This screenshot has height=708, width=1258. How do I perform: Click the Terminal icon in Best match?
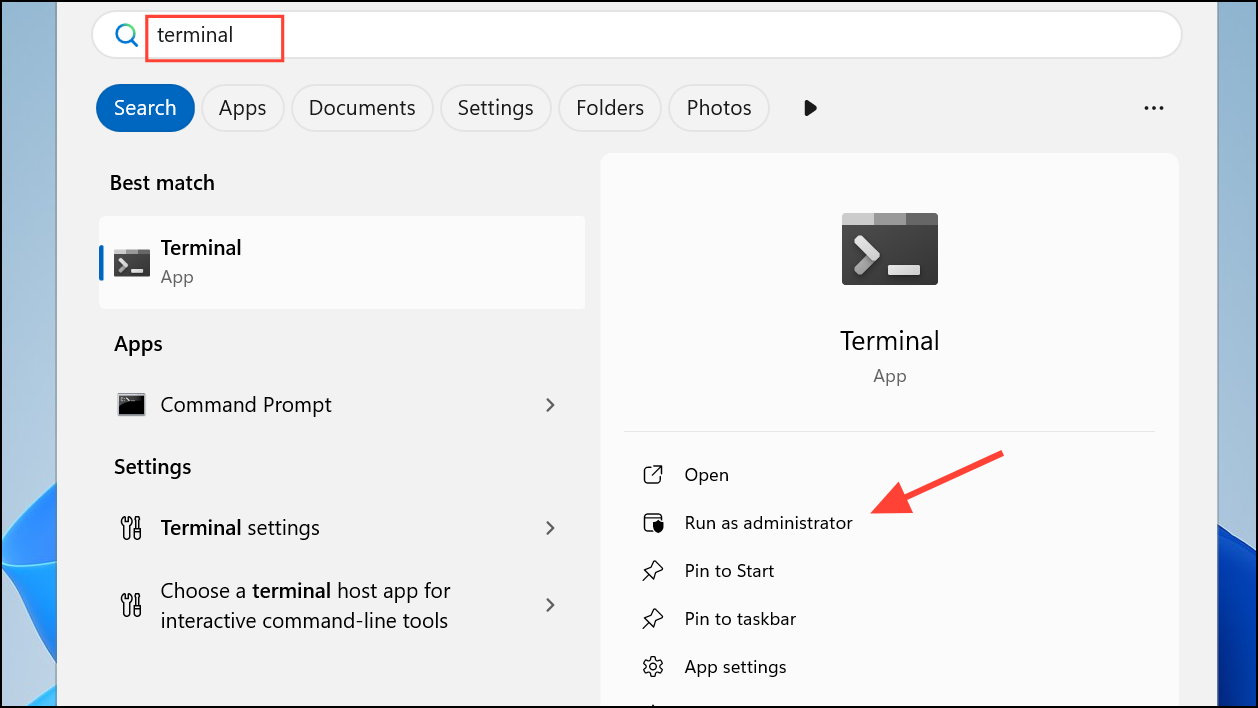(132, 263)
